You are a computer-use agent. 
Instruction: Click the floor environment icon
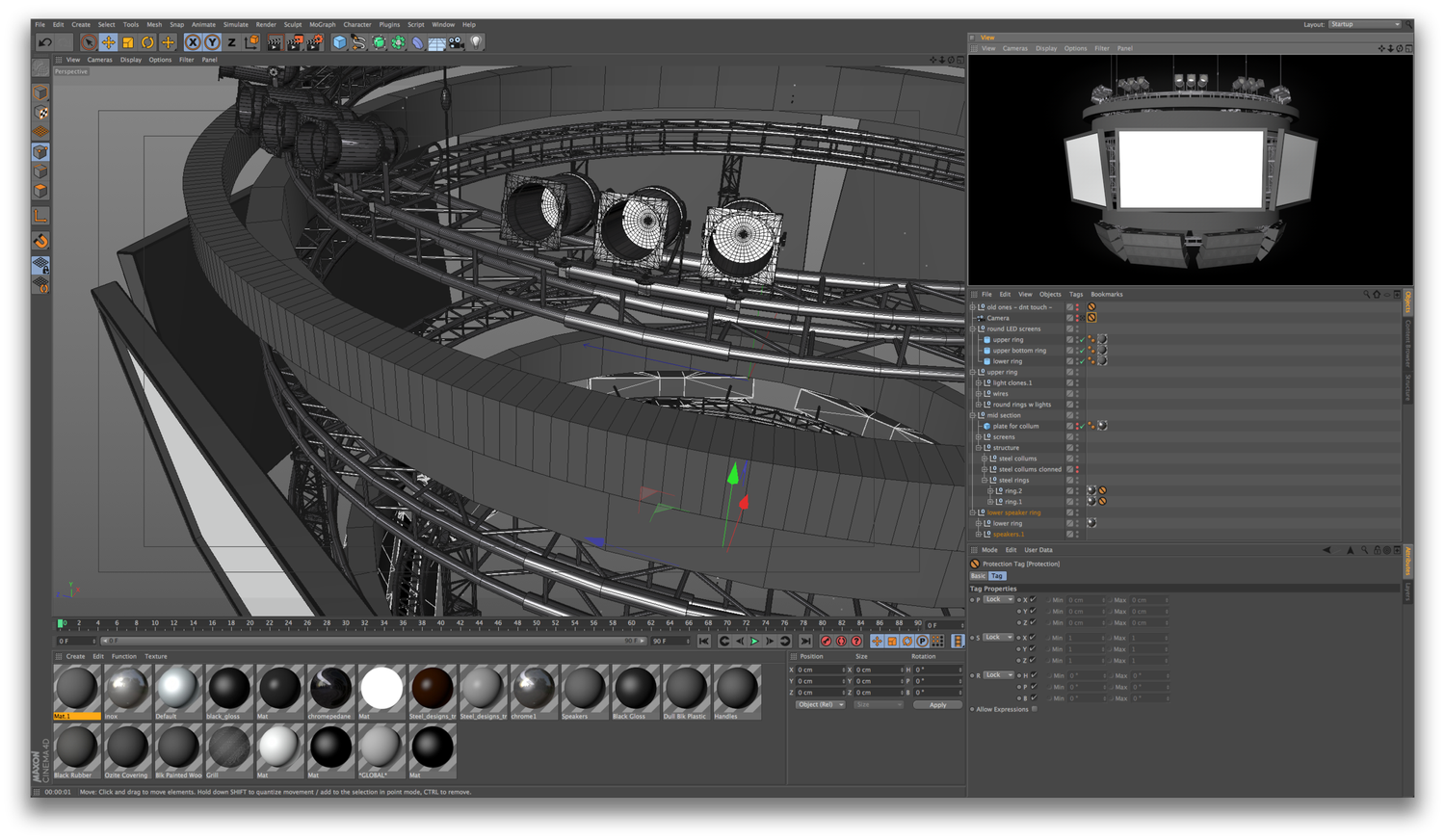click(436, 42)
